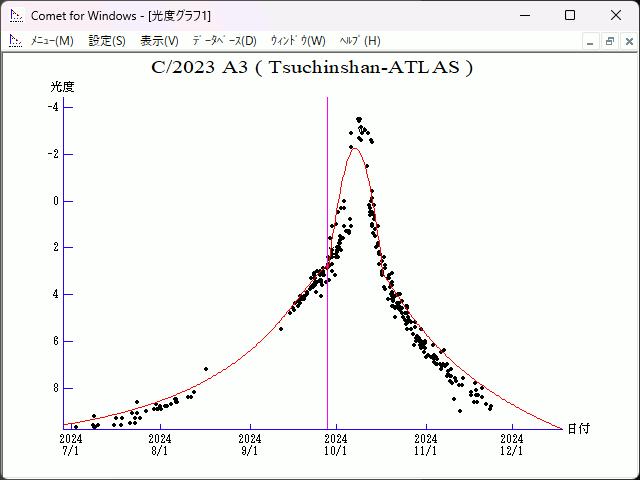Restore the inner 光度グラフ1 child window
Viewport: 640px width, 480px height.
tap(609, 41)
